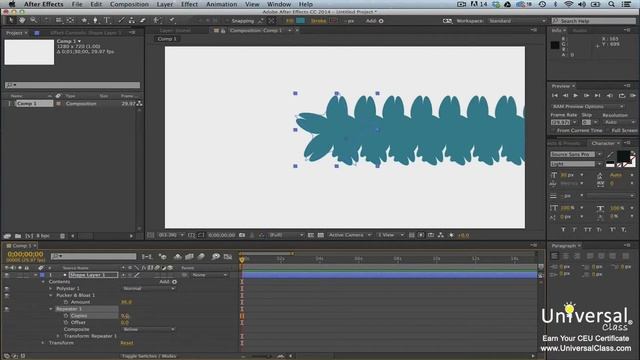The image size is (640, 360).
Task: Collapse Repeater 1 group
Action: (x=51, y=309)
